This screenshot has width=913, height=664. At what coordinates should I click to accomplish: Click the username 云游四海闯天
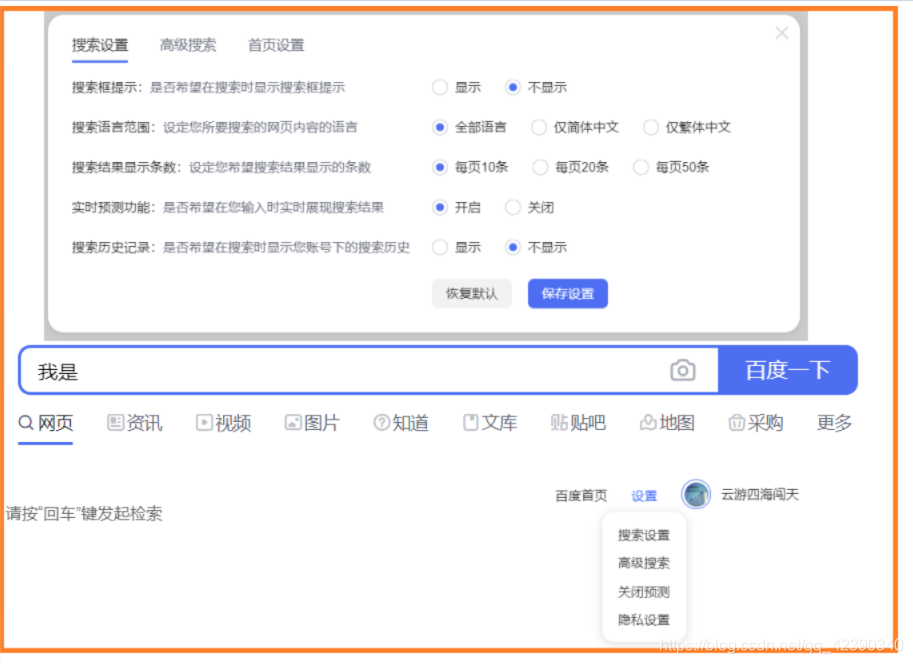tap(760, 495)
